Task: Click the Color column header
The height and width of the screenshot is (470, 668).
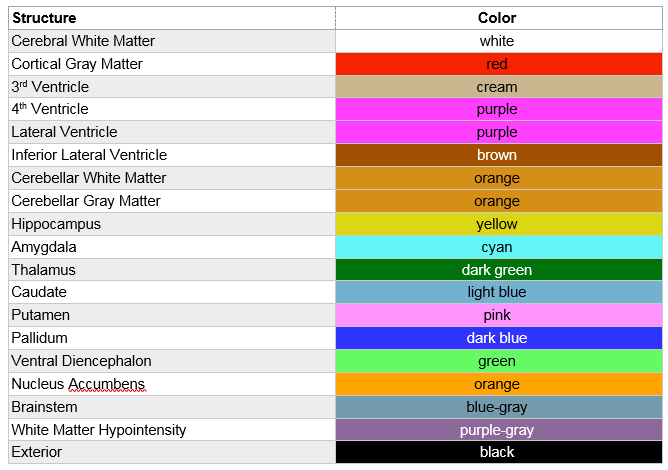Action: [x=498, y=18]
